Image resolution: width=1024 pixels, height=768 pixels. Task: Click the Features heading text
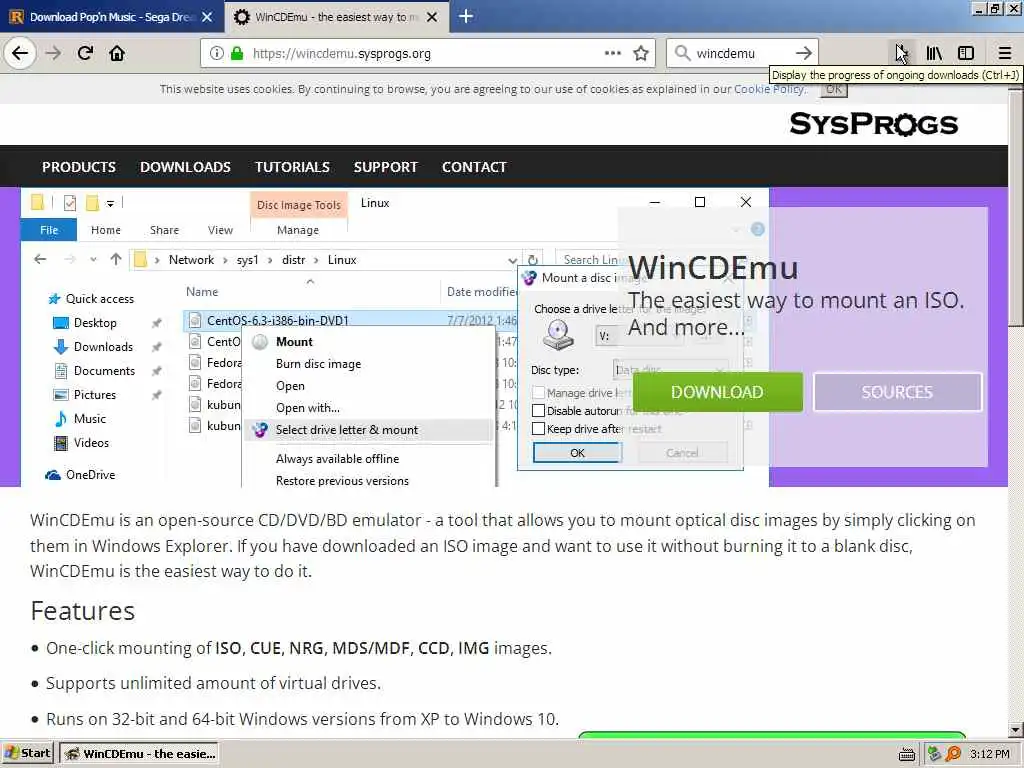click(x=83, y=611)
